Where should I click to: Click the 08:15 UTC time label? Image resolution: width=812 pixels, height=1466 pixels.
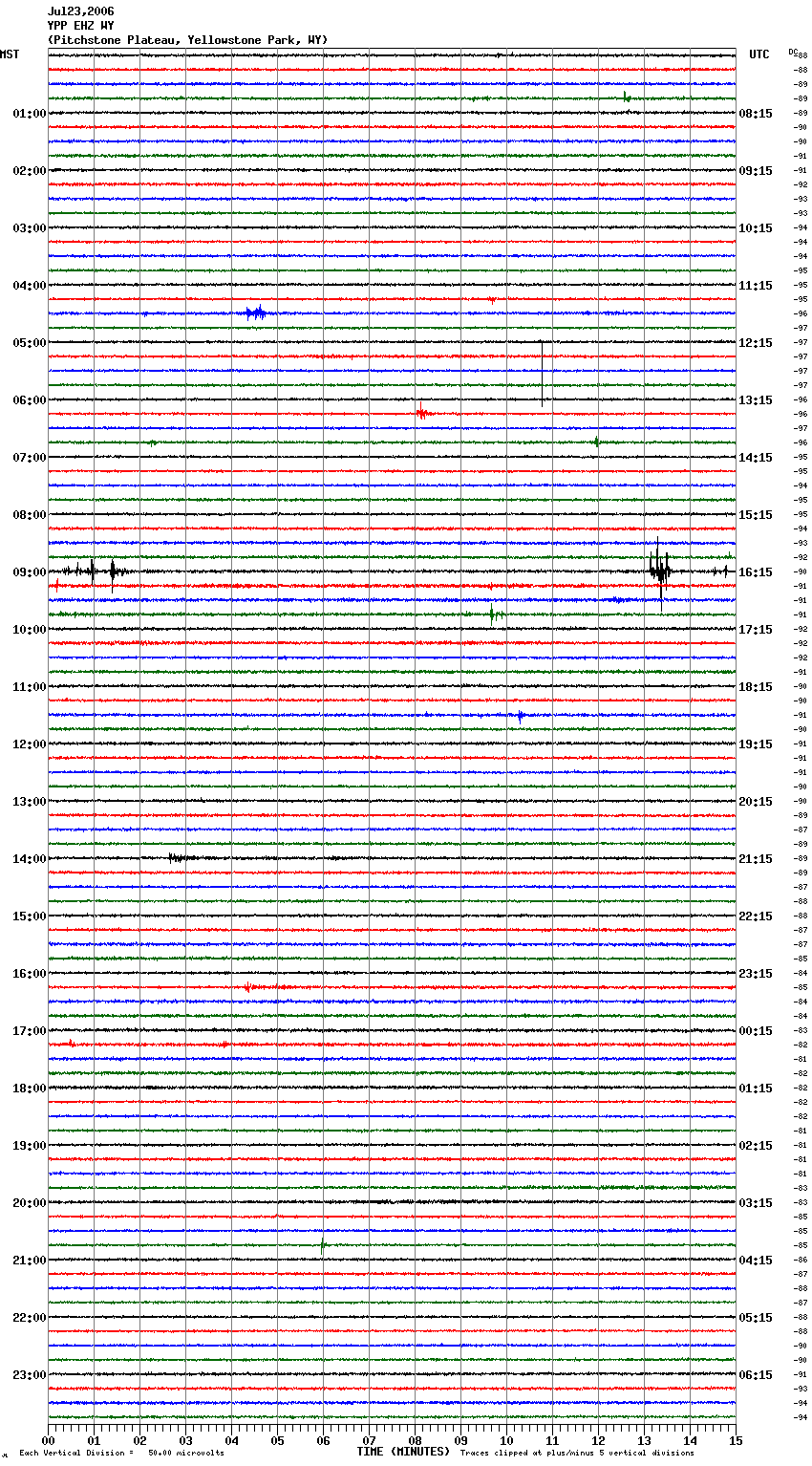[x=756, y=114]
